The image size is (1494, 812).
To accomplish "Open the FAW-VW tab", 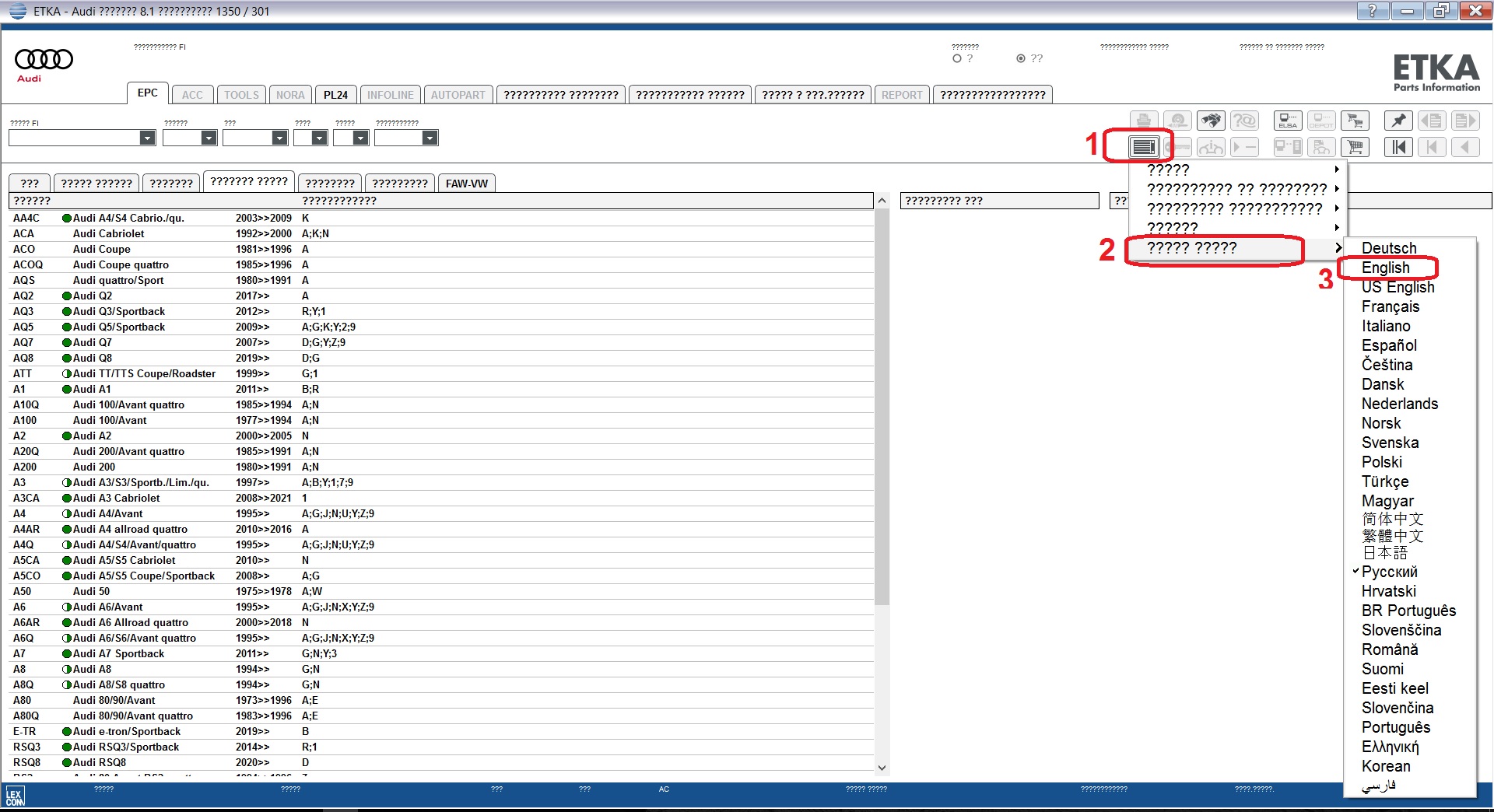I will 467,184.
